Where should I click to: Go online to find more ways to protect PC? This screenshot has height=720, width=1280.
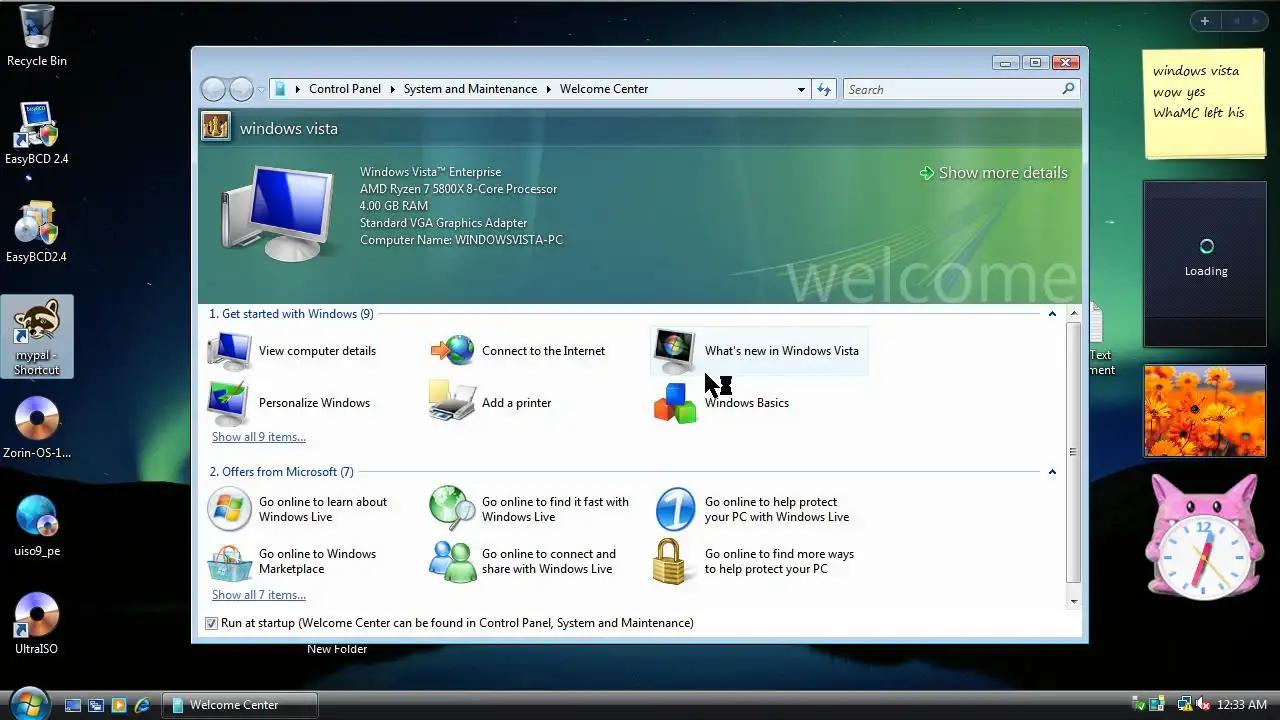coord(754,561)
